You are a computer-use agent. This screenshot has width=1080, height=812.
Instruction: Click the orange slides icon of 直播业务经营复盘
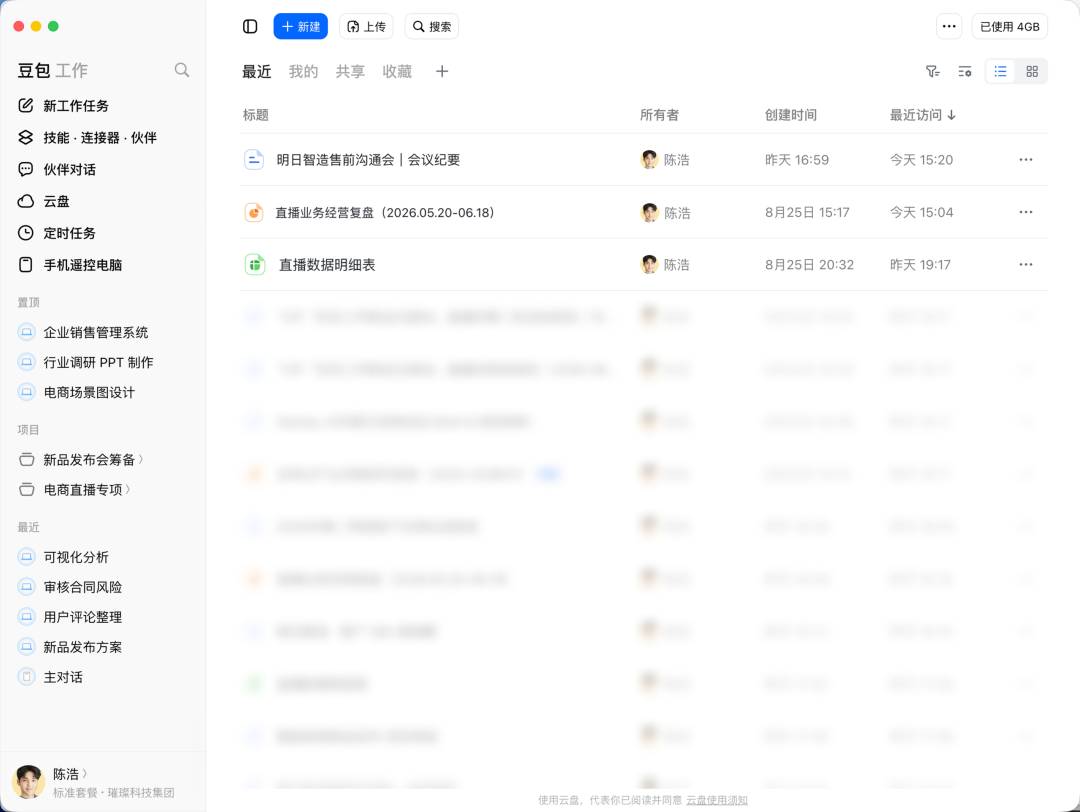(x=254, y=212)
